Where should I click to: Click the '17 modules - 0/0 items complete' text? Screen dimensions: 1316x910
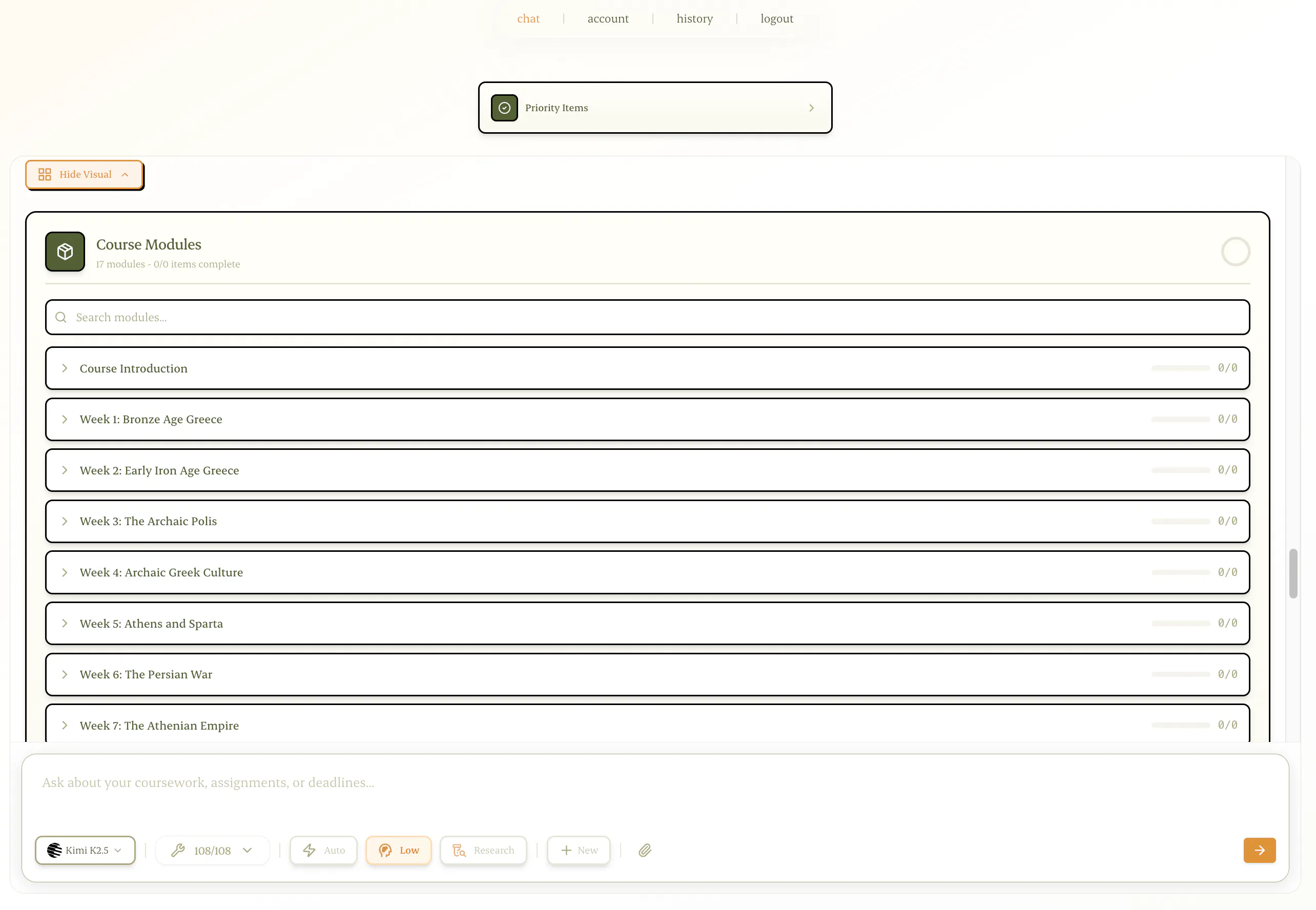(x=168, y=264)
